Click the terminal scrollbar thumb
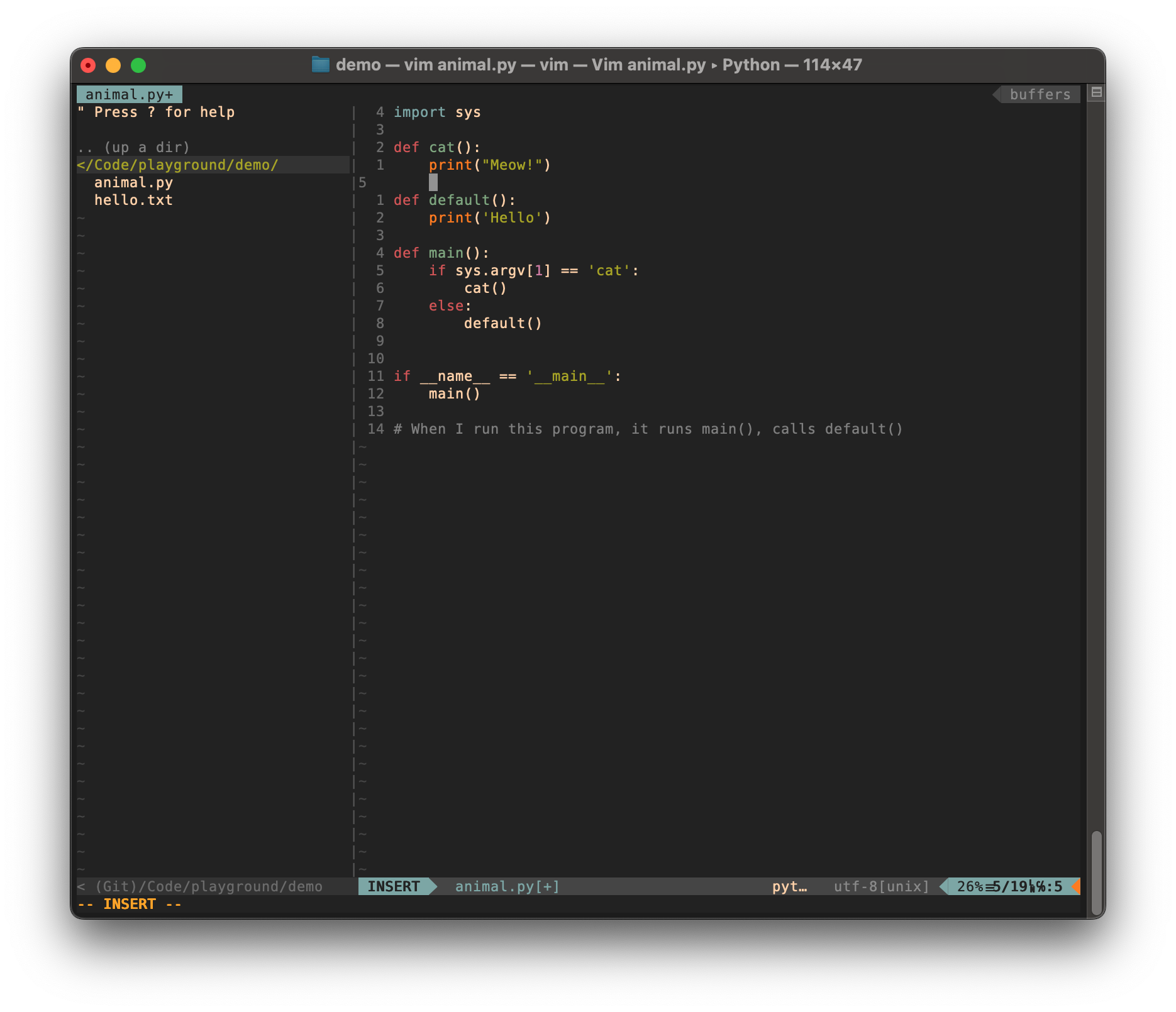1176x1012 pixels. [x=1097, y=872]
